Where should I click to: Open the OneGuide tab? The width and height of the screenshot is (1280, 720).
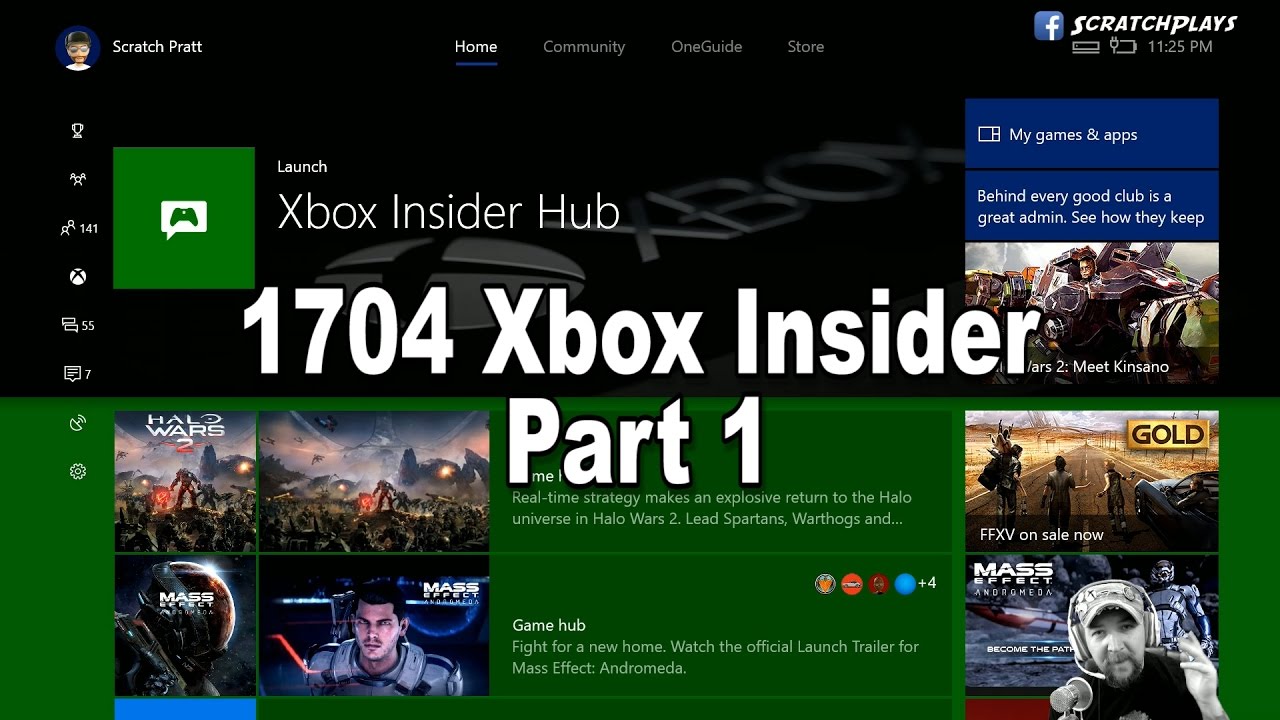(707, 47)
